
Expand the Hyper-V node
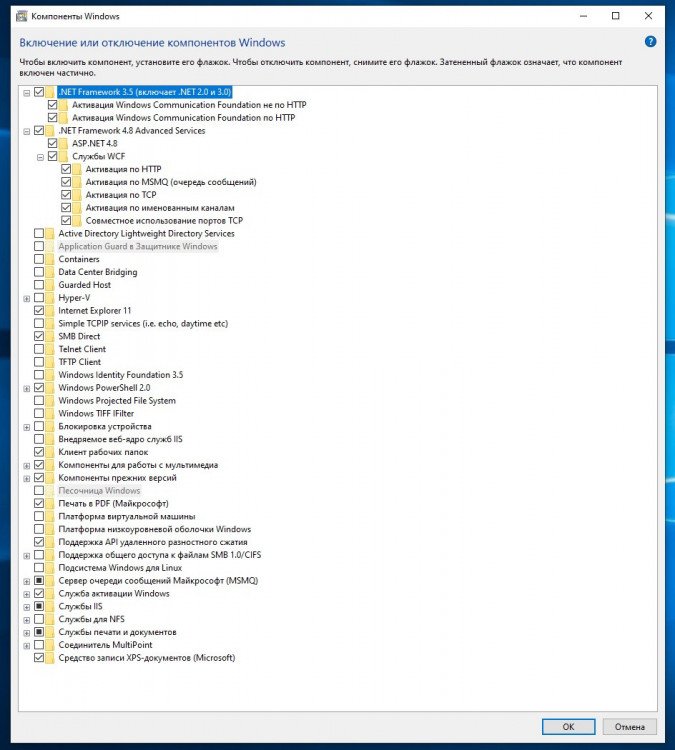[27, 298]
